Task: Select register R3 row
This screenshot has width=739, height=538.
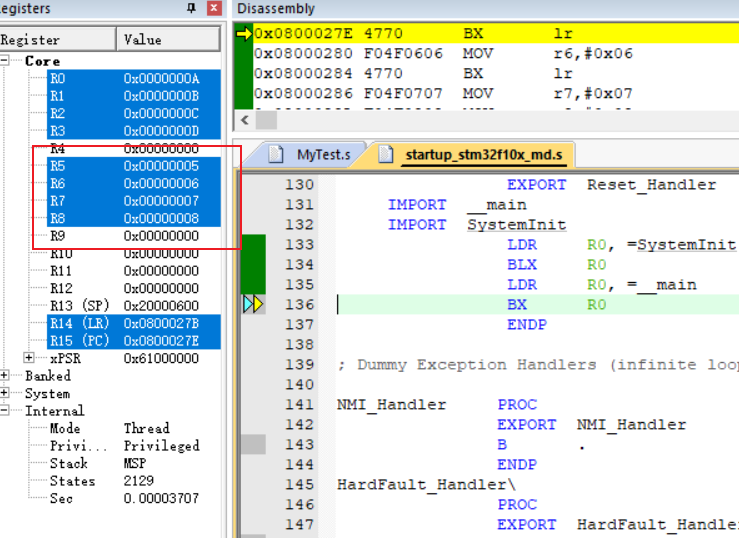Action: pyautogui.click(x=134, y=130)
